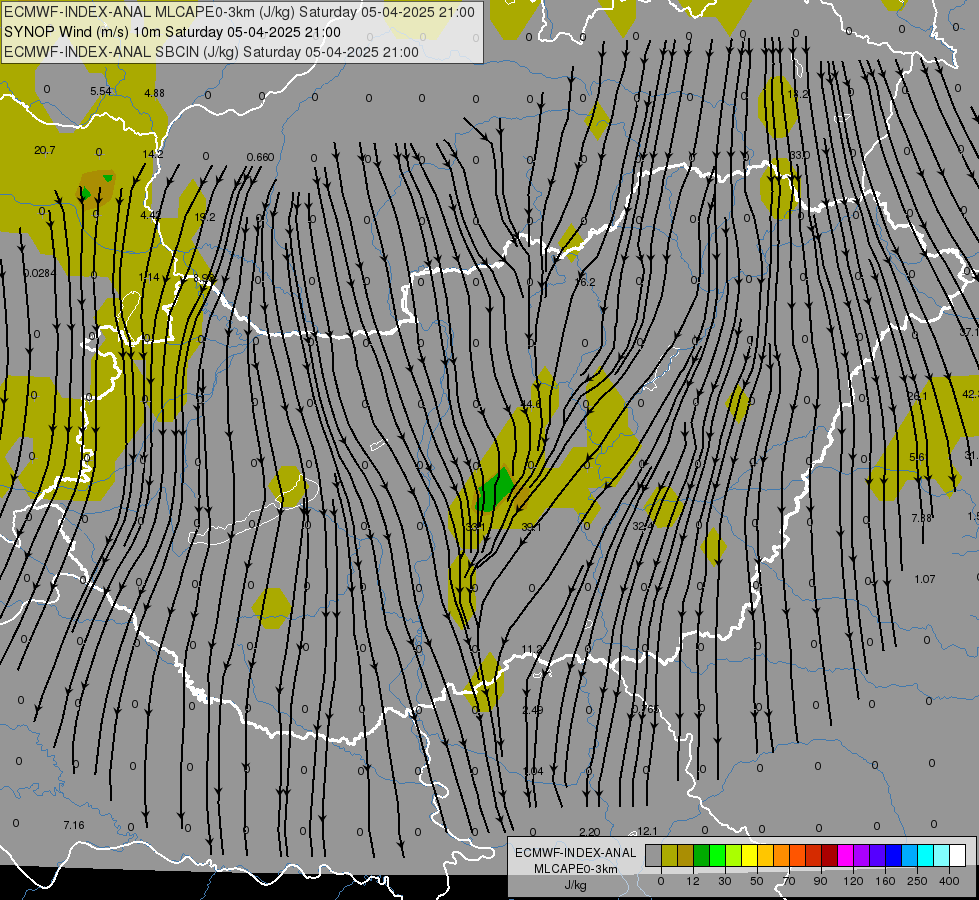Click the map value 0.0284
This screenshot has width=979, height=900.
coord(39,273)
